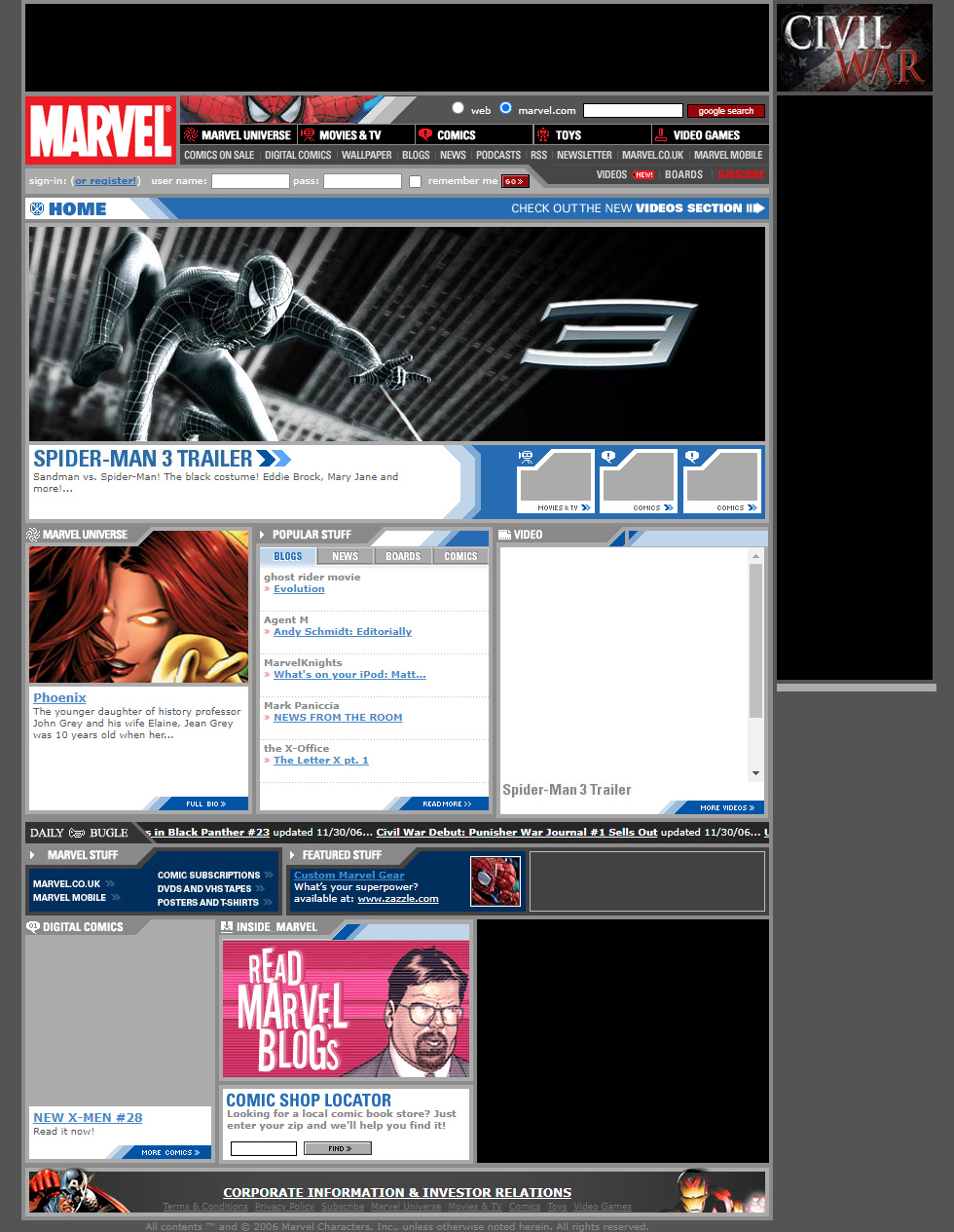This screenshot has width=954, height=1232.
Task: Click the user name input field
Action: [250, 181]
